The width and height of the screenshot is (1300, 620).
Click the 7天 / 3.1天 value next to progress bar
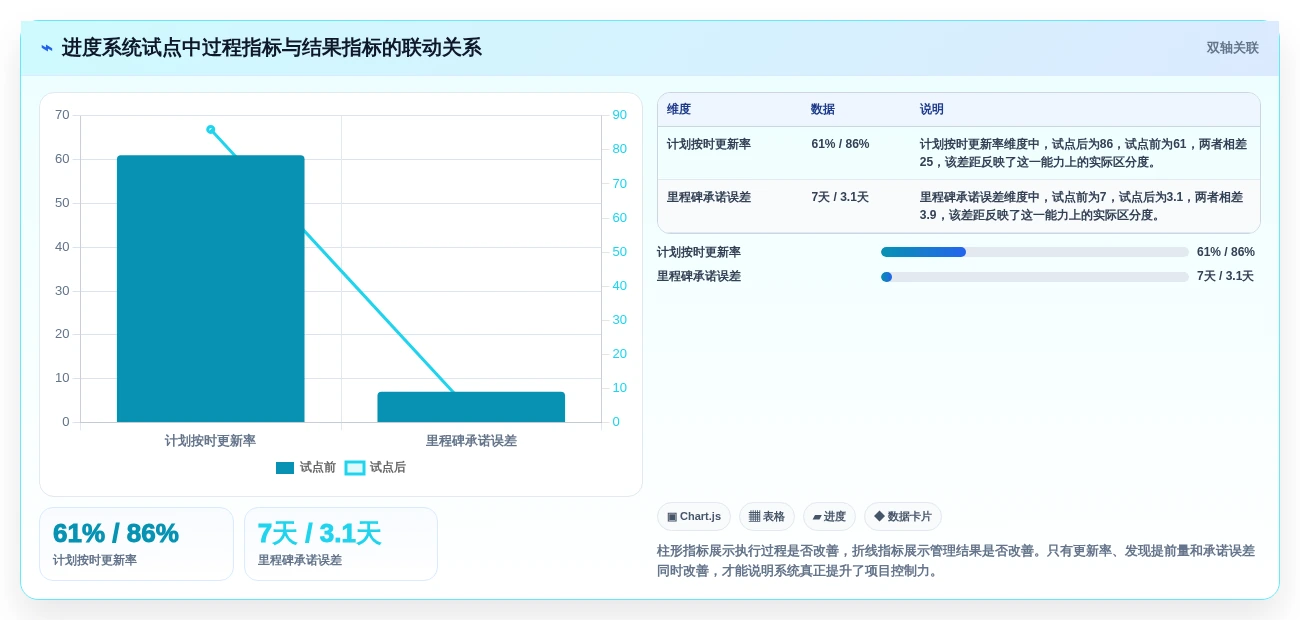coord(1225,276)
